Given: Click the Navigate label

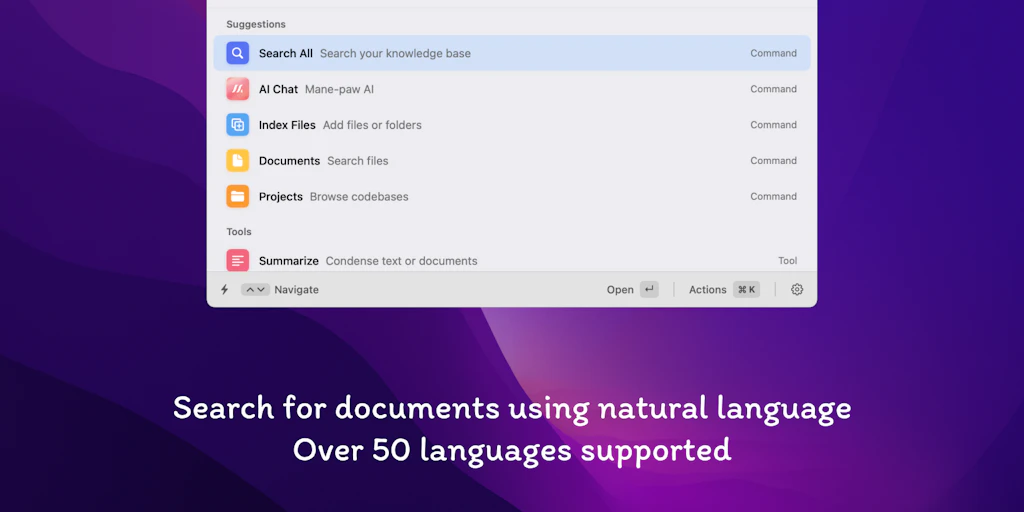Looking at the screenshot, I should [x=296, y=289].
